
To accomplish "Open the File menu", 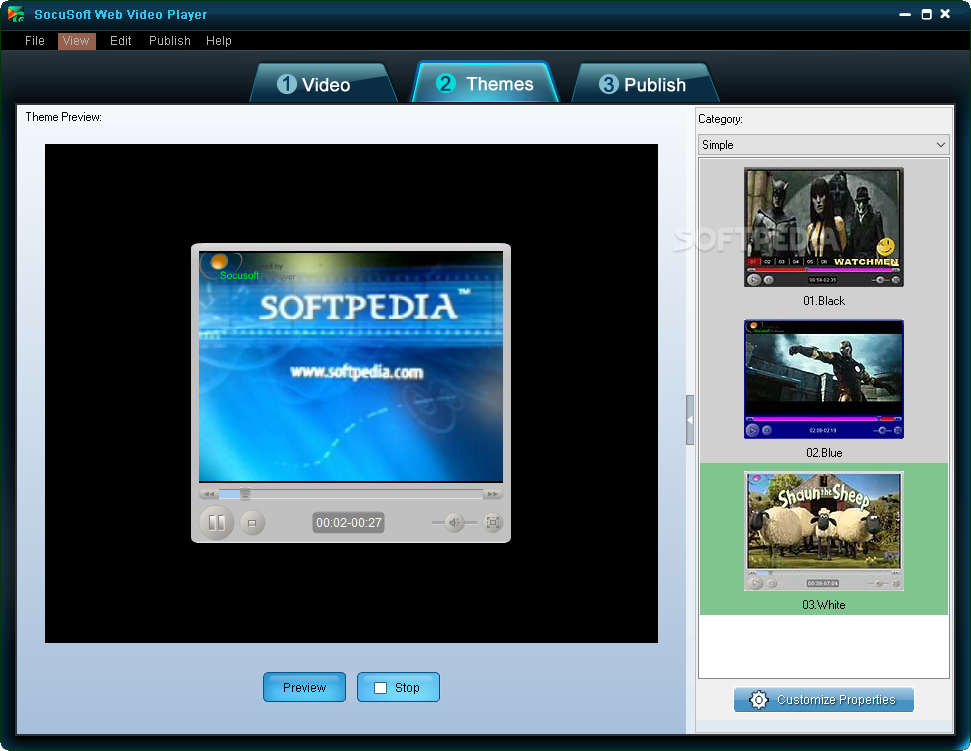I will click(x=35, y=41).
